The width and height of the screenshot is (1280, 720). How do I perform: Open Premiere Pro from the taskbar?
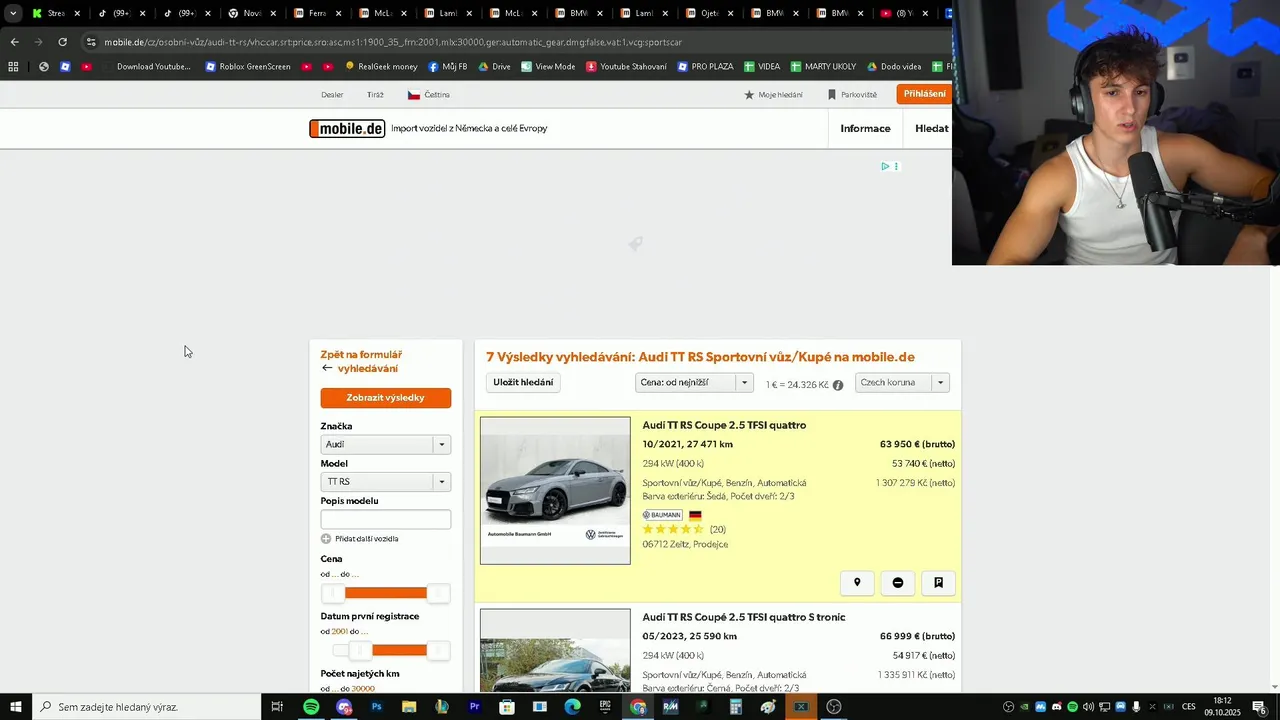point(474,707)
